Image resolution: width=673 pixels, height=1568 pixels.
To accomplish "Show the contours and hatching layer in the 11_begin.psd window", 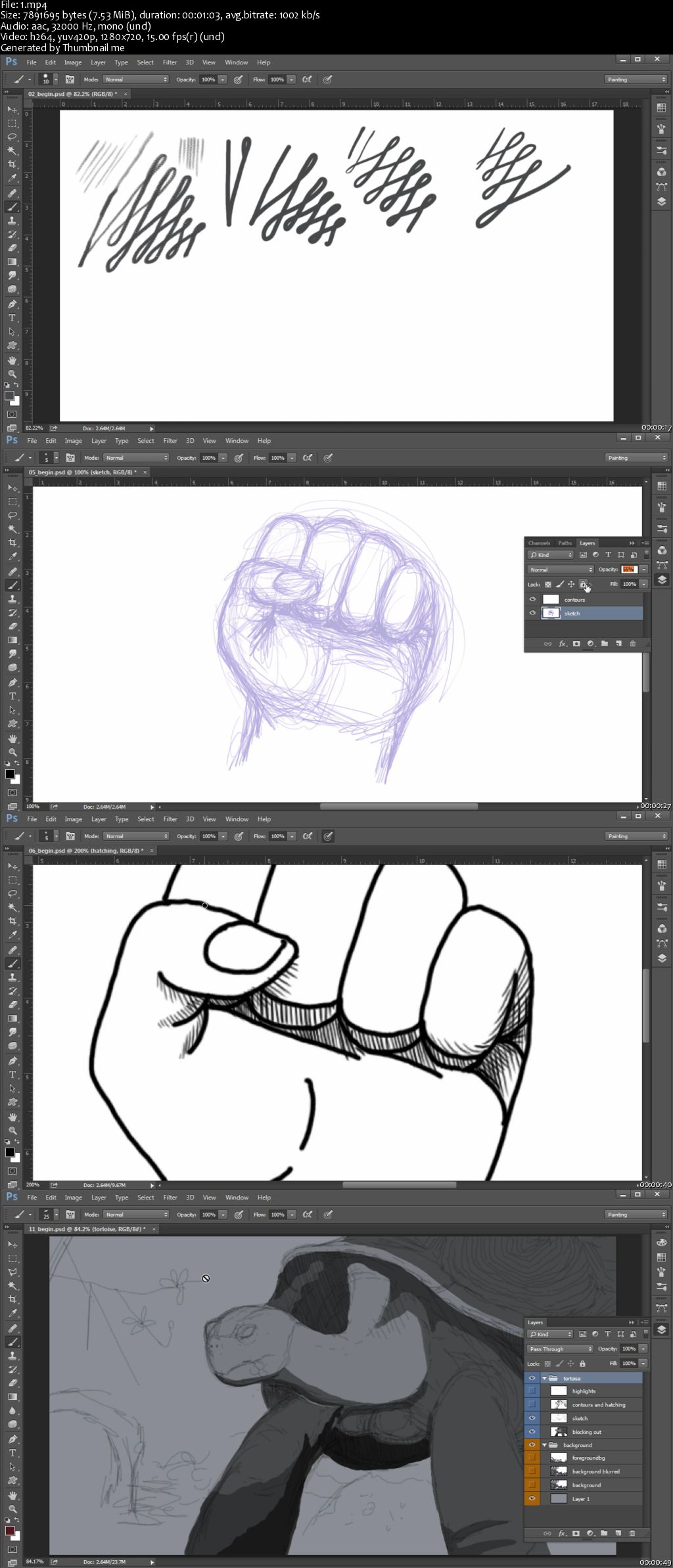I will 532,1404.
